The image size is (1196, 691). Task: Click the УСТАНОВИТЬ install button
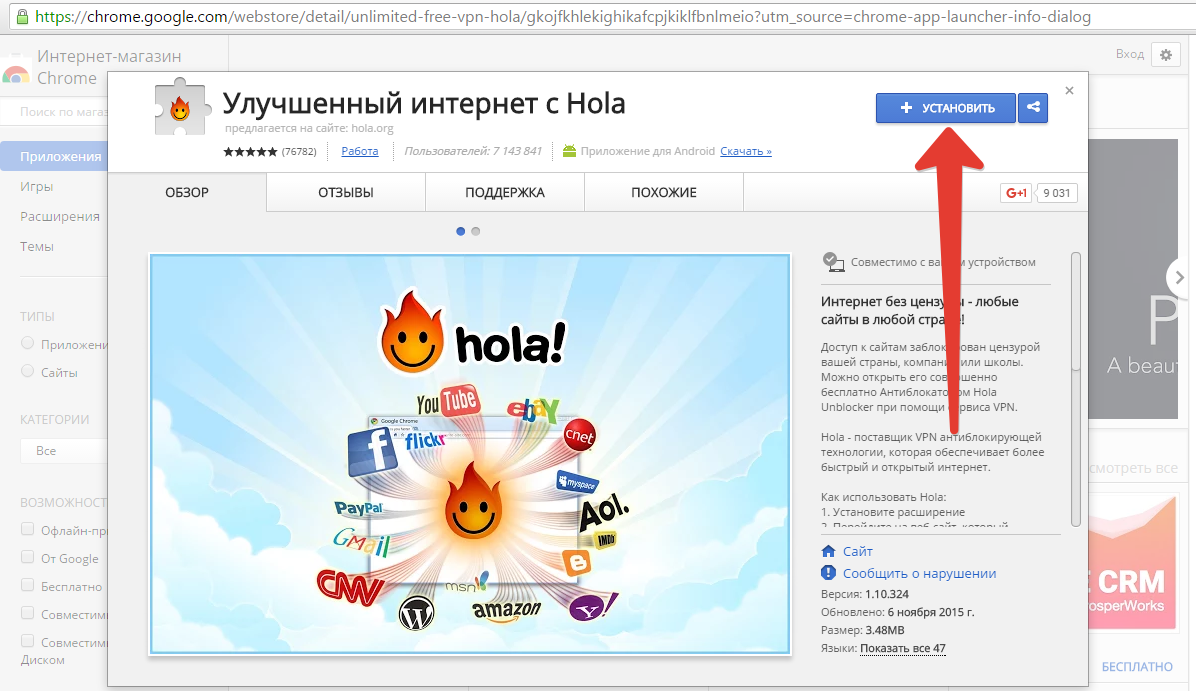click(946, 108)
